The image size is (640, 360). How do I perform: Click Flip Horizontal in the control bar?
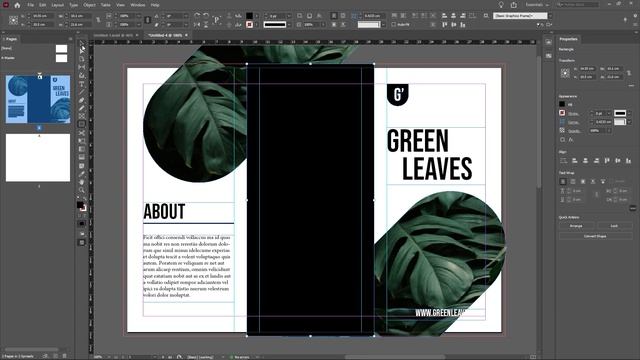pyautogui.click(x=197, y=24)
